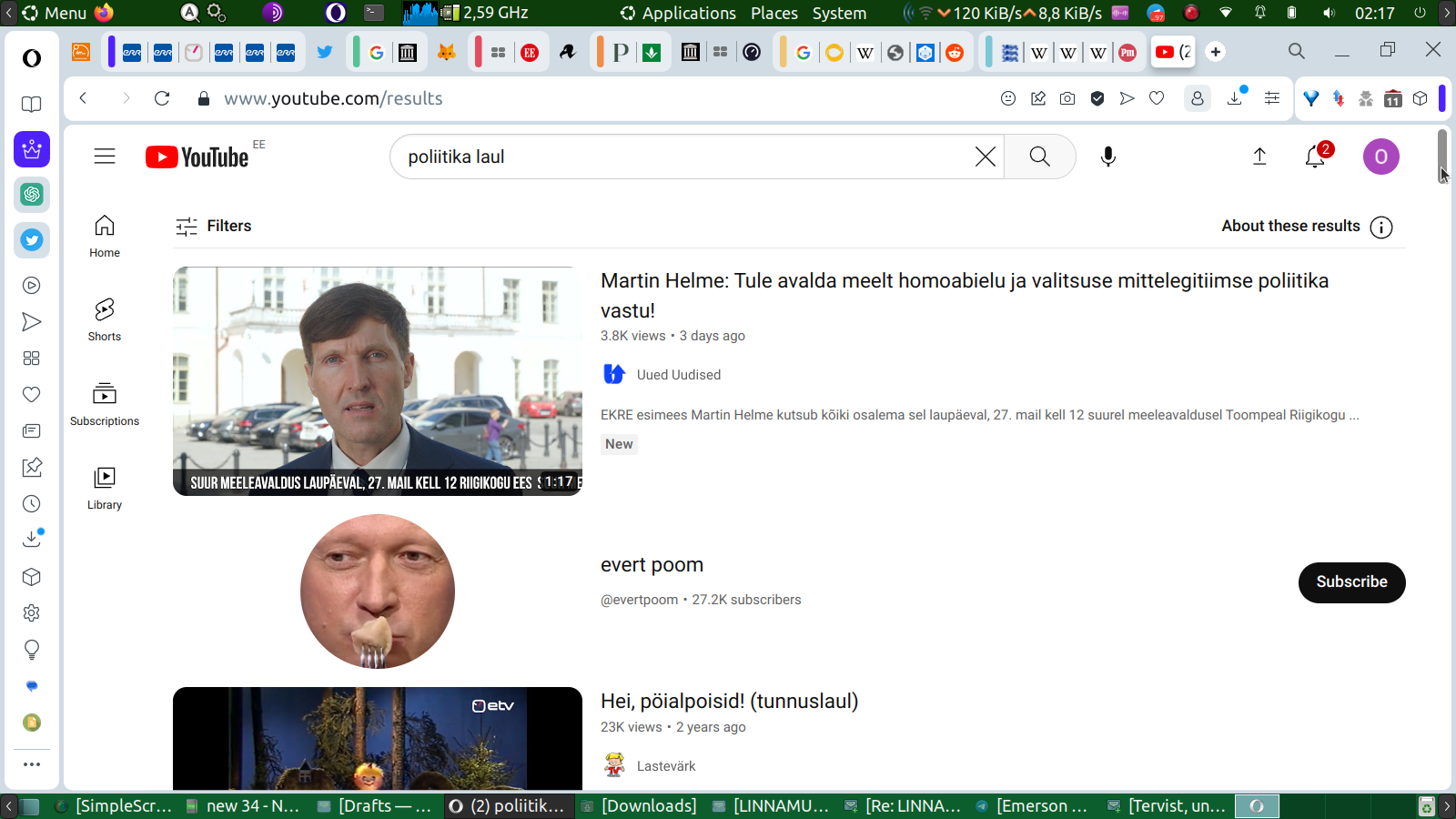The width and height of the screenshot is (1456, 819).
Task: Open the Martin Helme video thumbnail
Action: click(x=378, y=381)
